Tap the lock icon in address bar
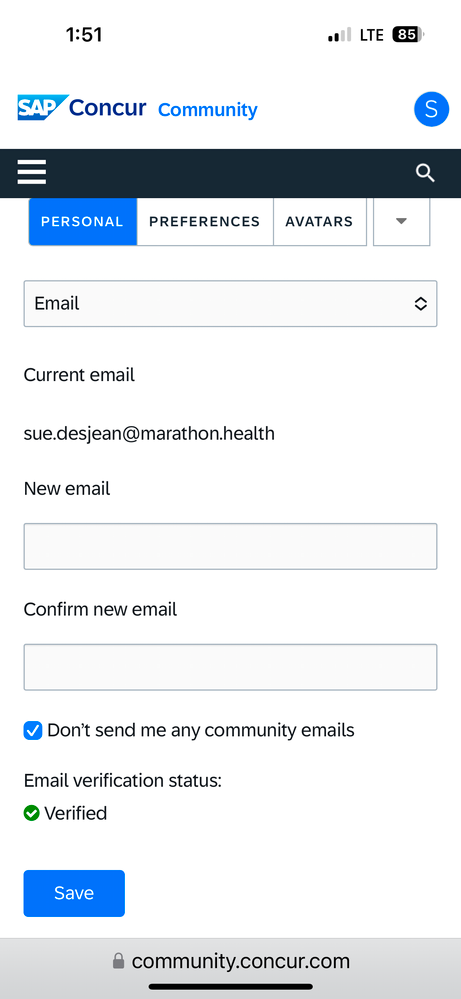The width and height of the screenshot is (461, 999). (118, 961)
